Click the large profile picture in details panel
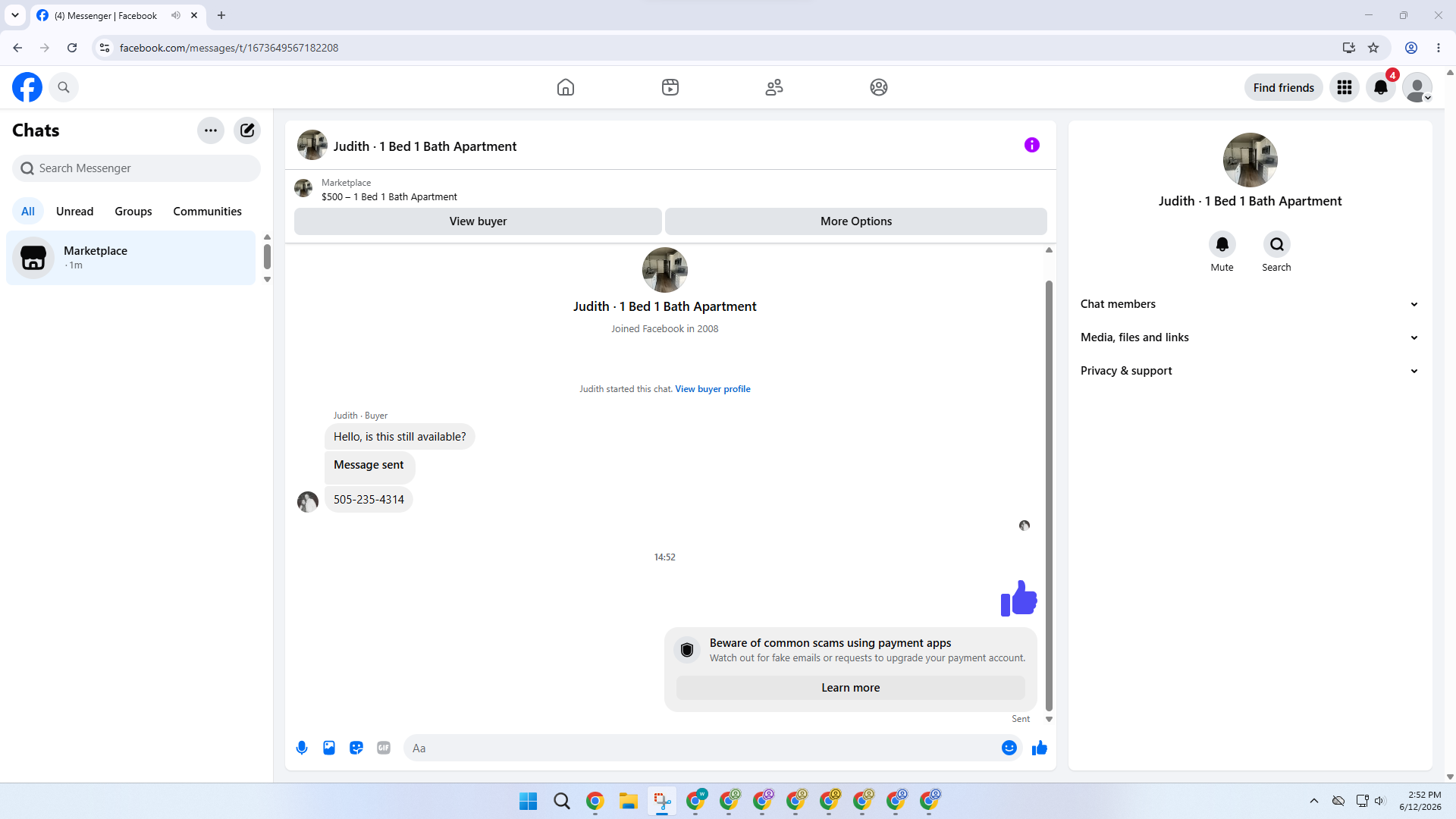The image size is (1456, 819). pyautogui.click(x=1250, y=160)
